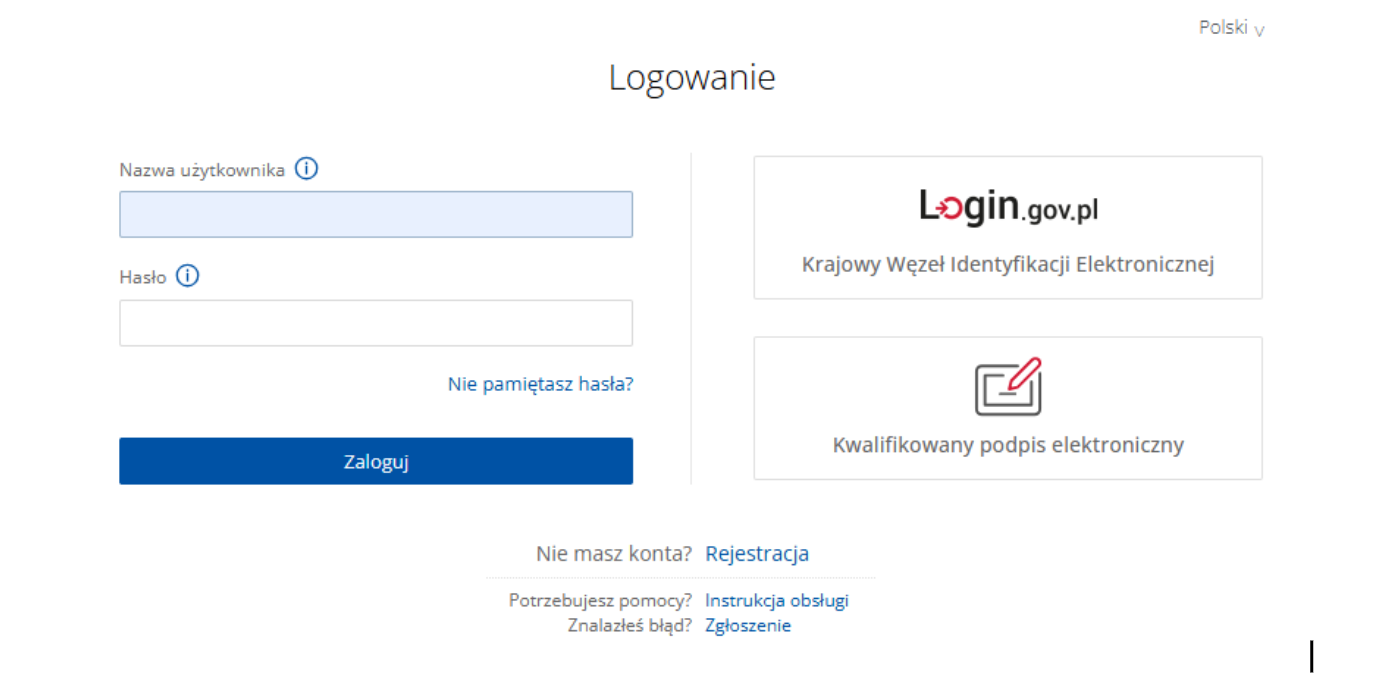
Task: Open the Nie pamiętasz hasła? link
Action: tap(540, 384)
